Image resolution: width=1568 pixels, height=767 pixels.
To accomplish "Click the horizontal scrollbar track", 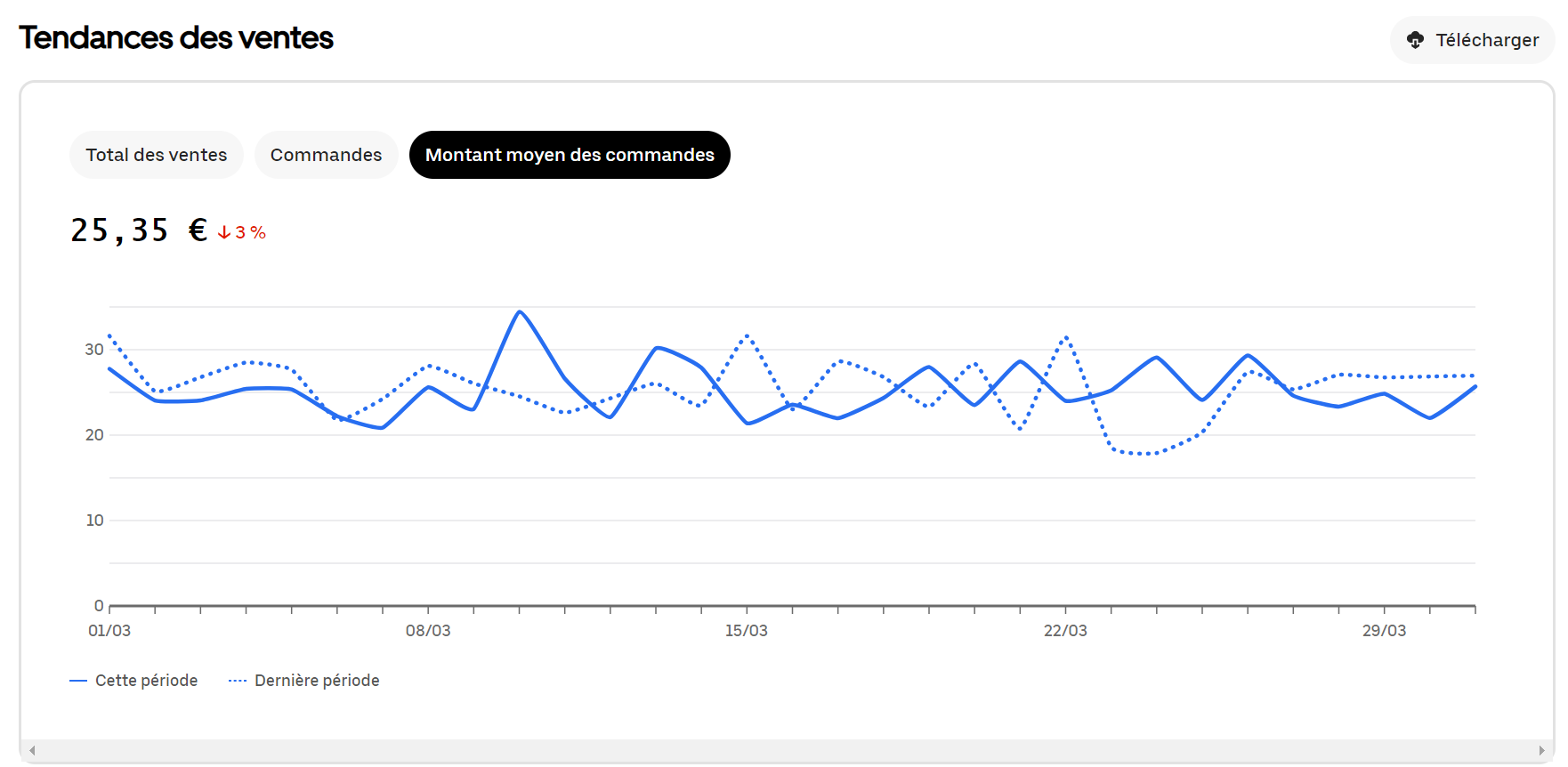I will coord(787,751).
